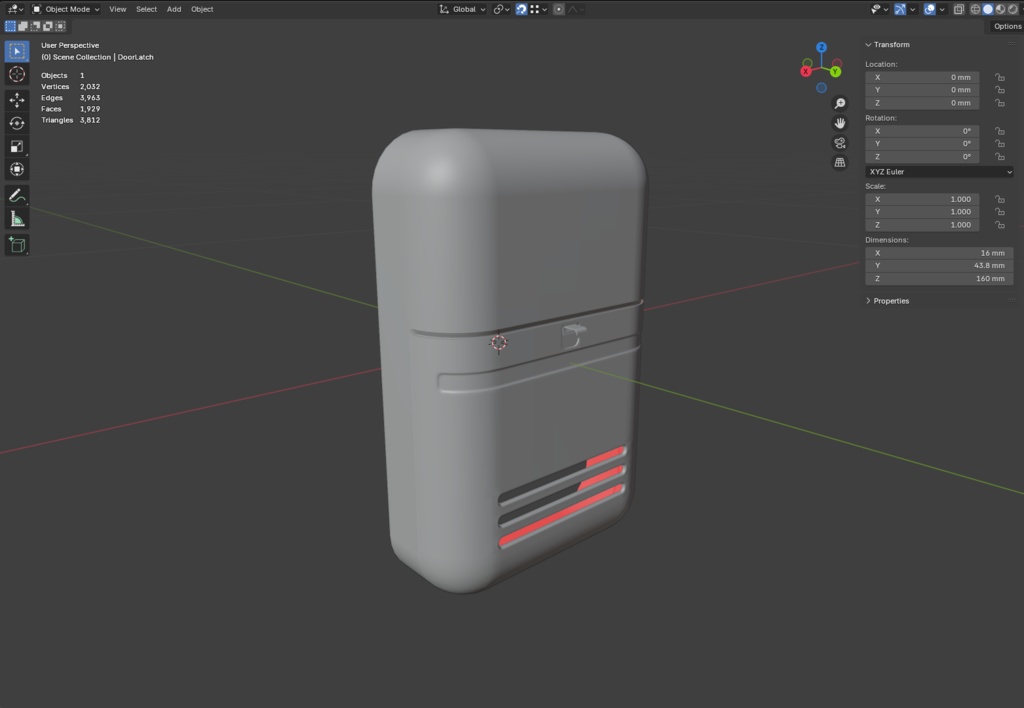The height and width of the screenshot is (708, 1024).
Task: Open the Global orientation selector
Action: click(463, 9)
